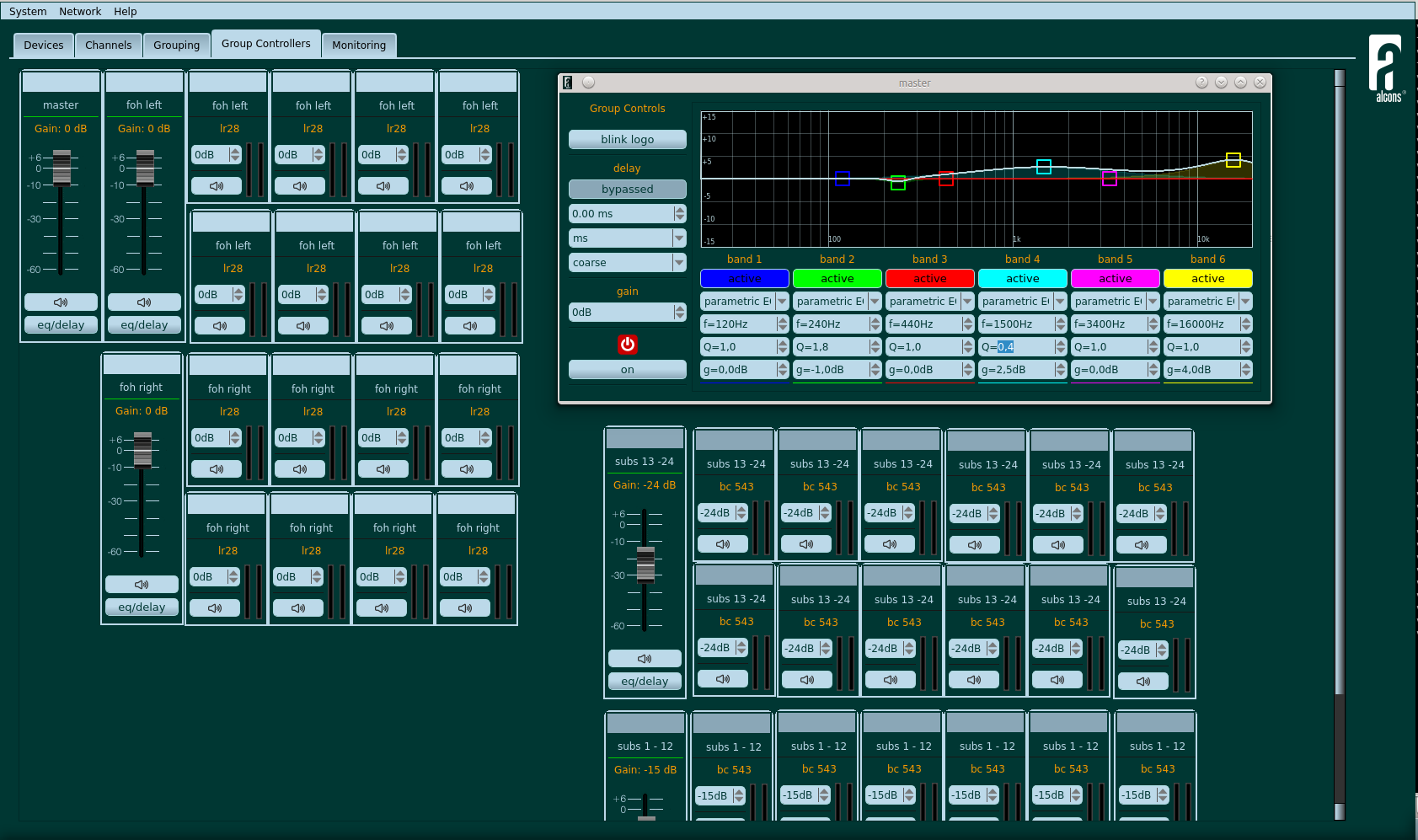Open the delay unit ms dropdown
This screenshot has width=1418, height=840.
pos(628,238)
